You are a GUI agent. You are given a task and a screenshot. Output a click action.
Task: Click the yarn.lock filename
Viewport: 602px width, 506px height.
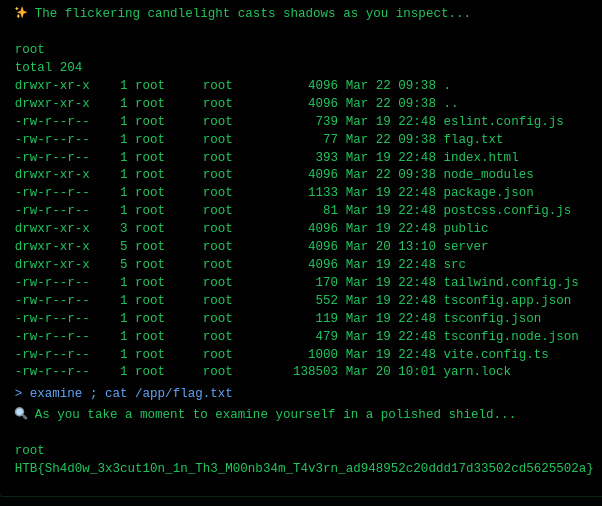tap(477, 371)
